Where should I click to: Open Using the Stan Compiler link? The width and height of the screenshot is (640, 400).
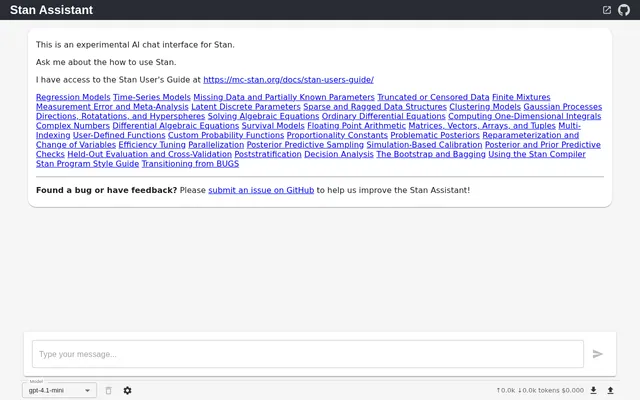tap(537, 154)
